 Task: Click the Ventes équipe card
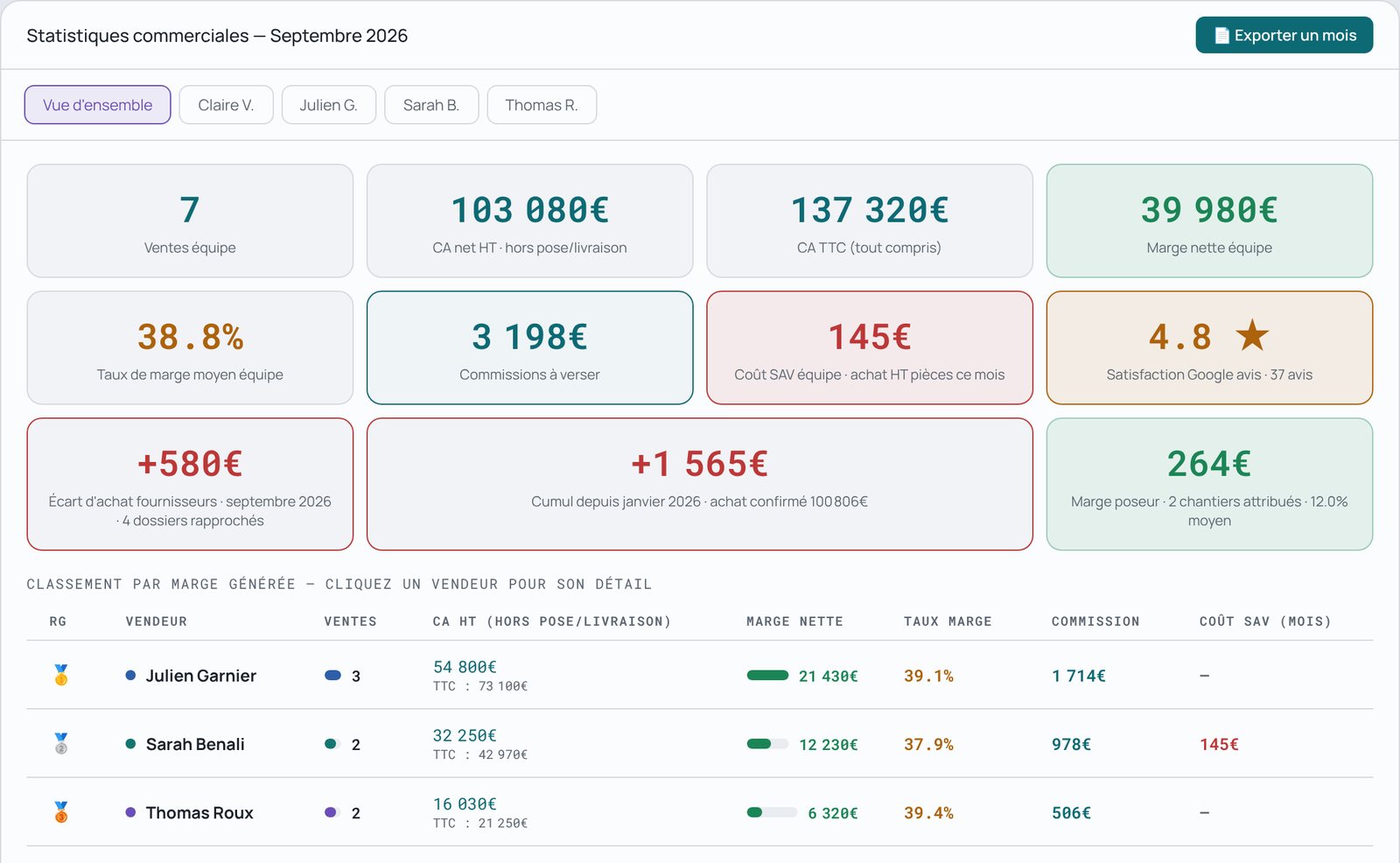[190, 221]
